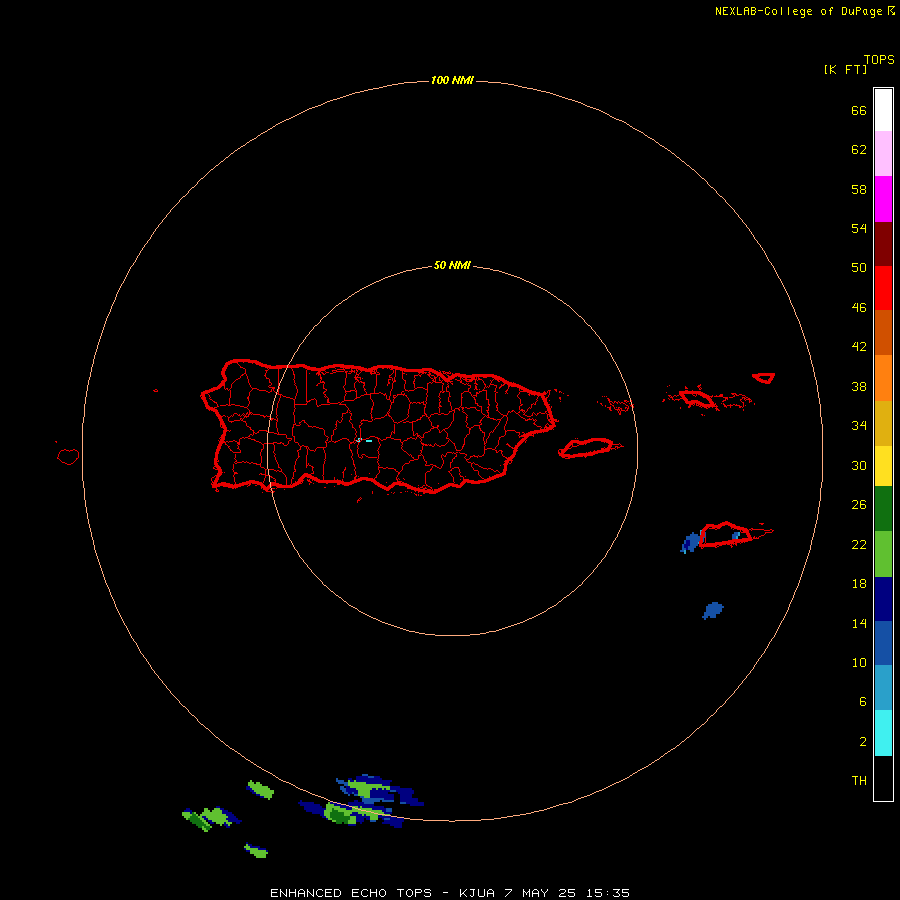Click legend value 62
Image resolution: width=900 pixels, height=900 pixels.
[859, 150]
